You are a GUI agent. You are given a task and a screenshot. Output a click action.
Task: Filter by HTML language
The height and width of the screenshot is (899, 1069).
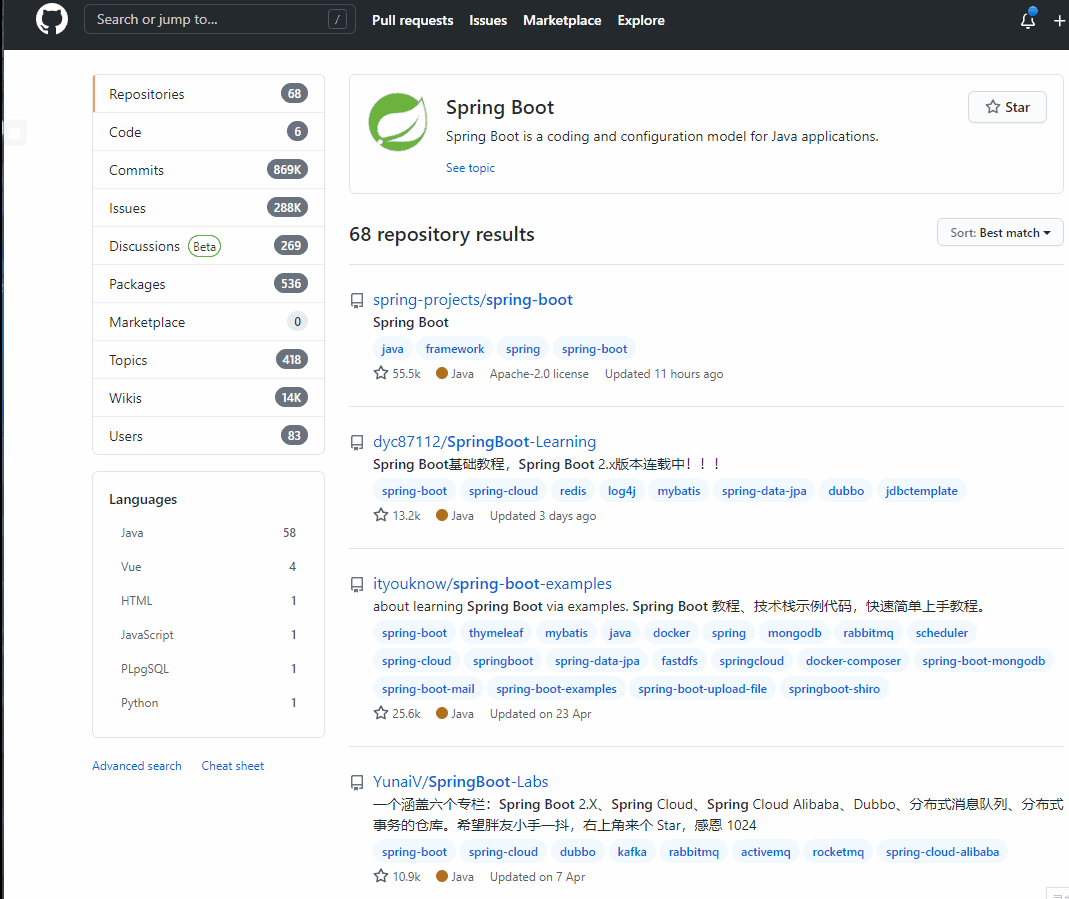point(209,600)
